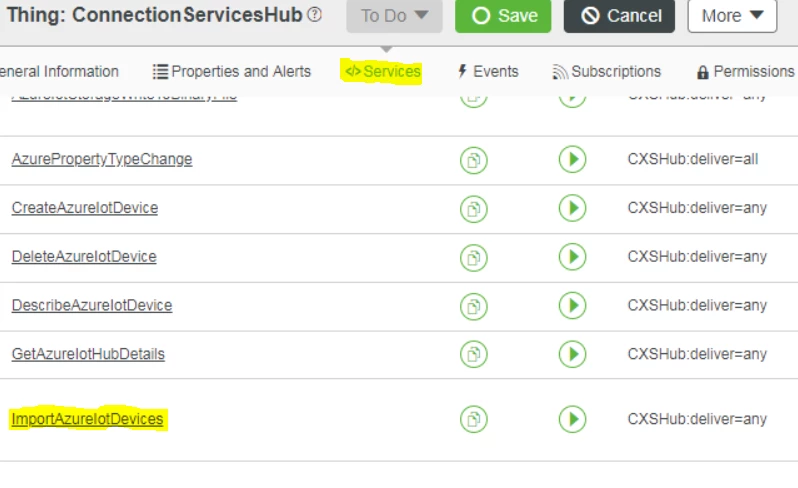Execute the ImportAzureIotDevices service
The image size is (798, 488).
[573, 419]
